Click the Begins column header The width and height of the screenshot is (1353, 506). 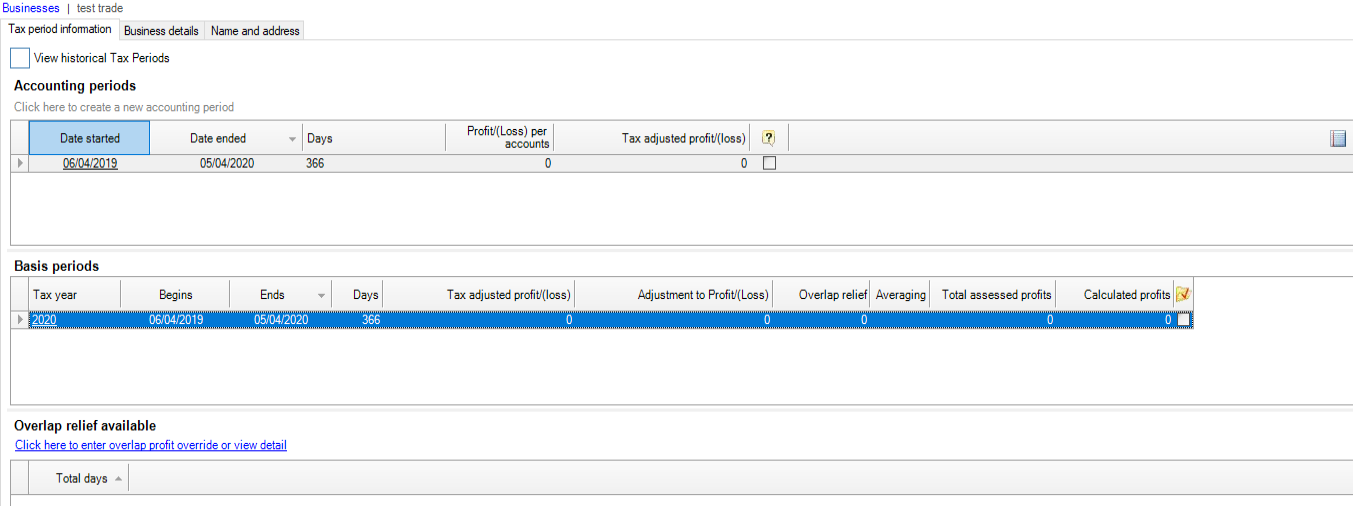175,294
